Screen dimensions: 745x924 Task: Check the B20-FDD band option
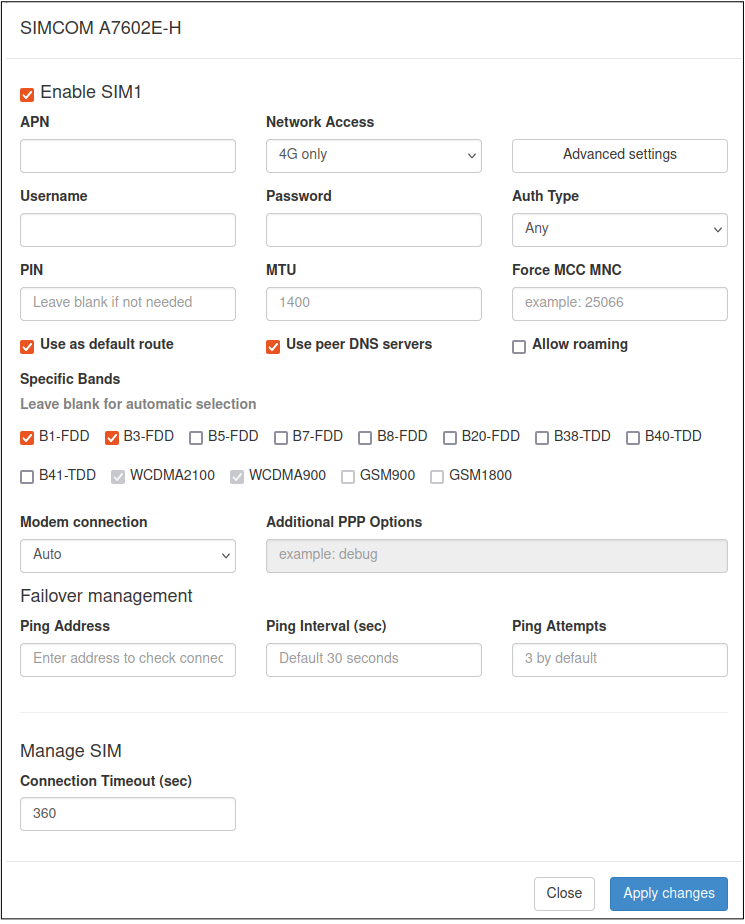click(x=450, y=437)
